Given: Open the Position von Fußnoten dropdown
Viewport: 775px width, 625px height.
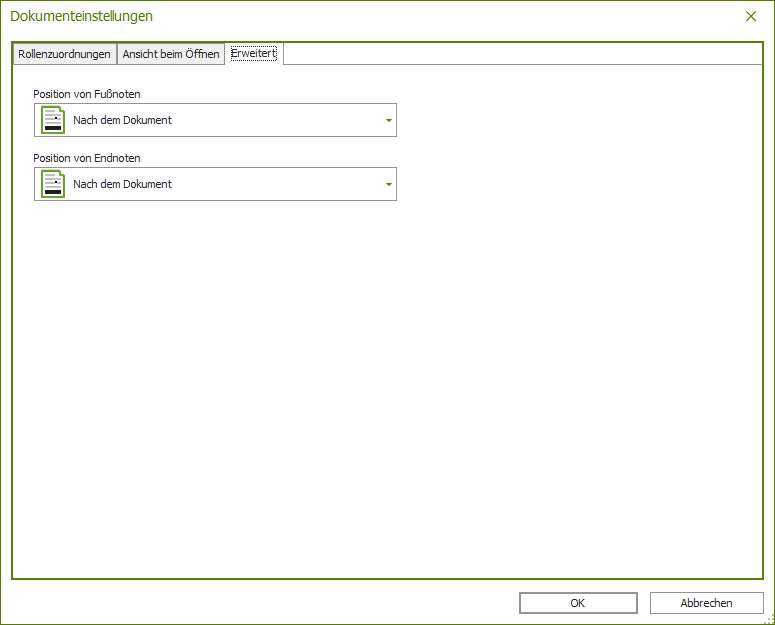Looking at the screenshot, I should pyautogui.click(x=215, y=120).
